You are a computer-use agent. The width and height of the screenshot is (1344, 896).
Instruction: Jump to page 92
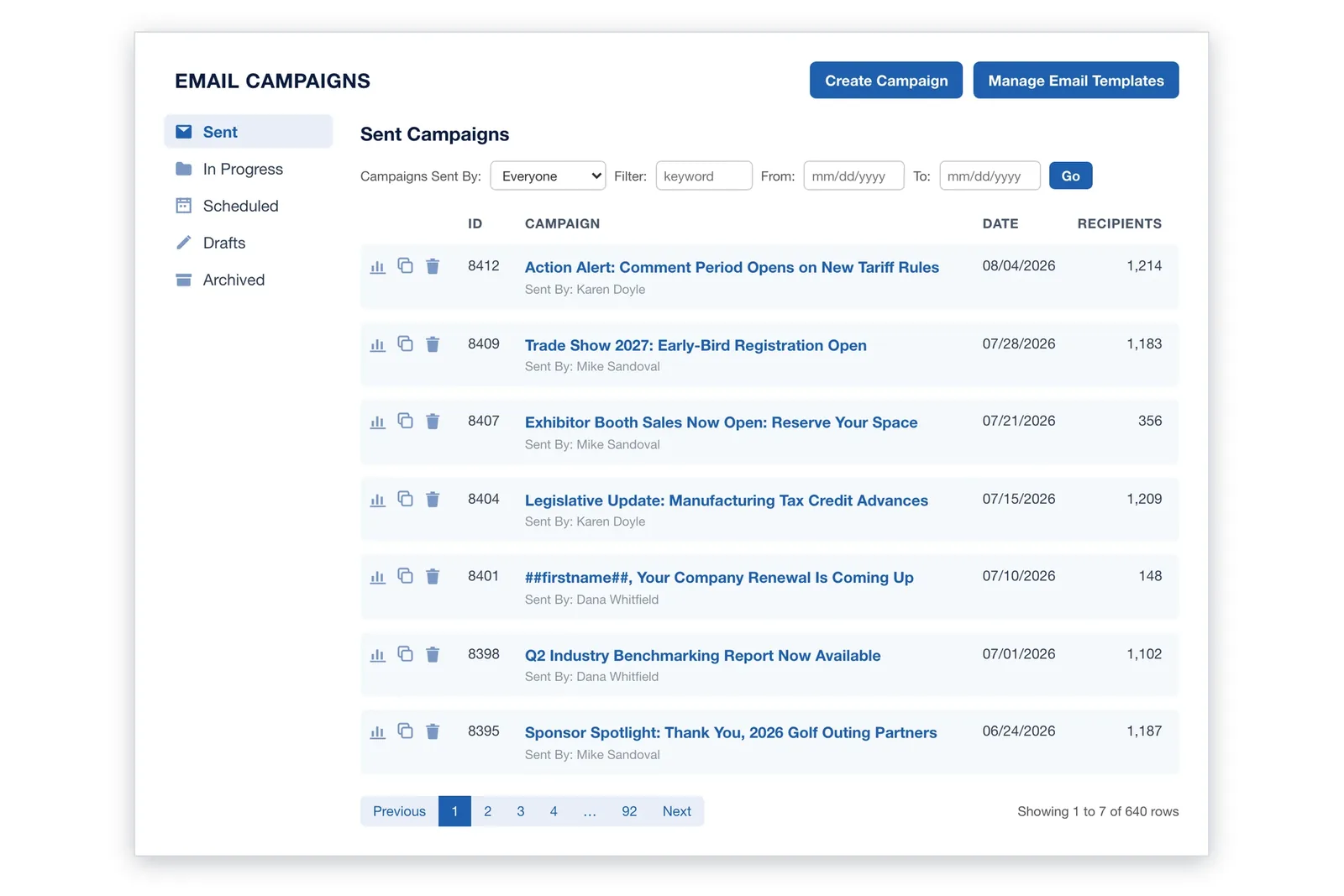pyautogui.click(x=629, y=811)
